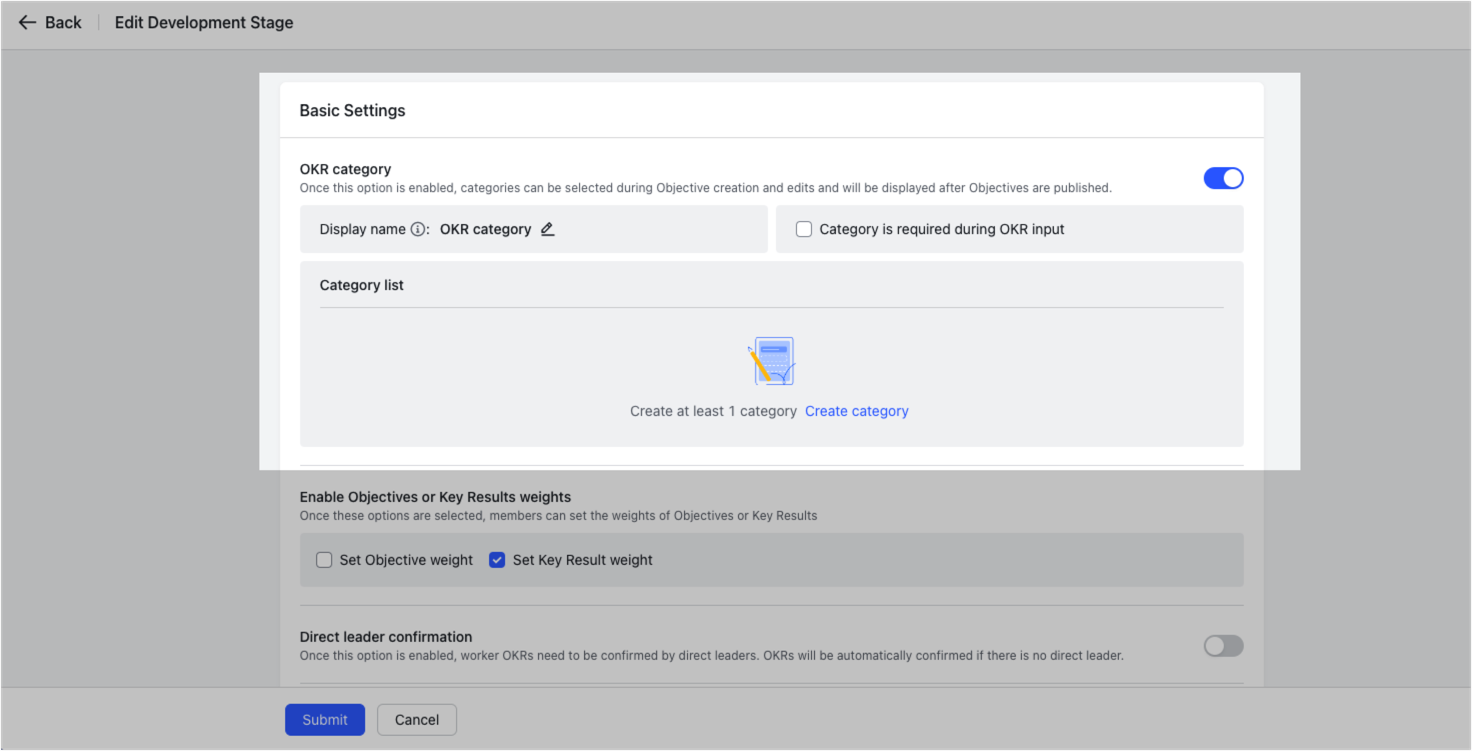Image resolution: width=1472 pixels, height=751 pixels.
Task: Click the Enable Objectives or Key Results weights heading
Action: [435, 496]
